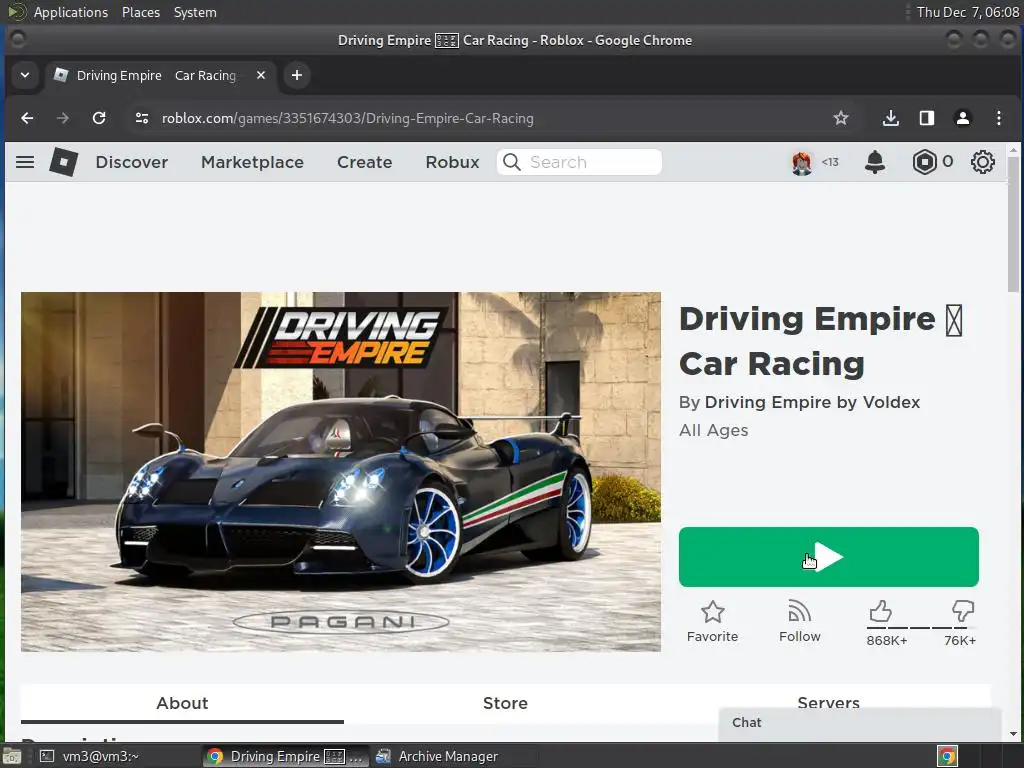Switch to the About tab

coord(182,703)
